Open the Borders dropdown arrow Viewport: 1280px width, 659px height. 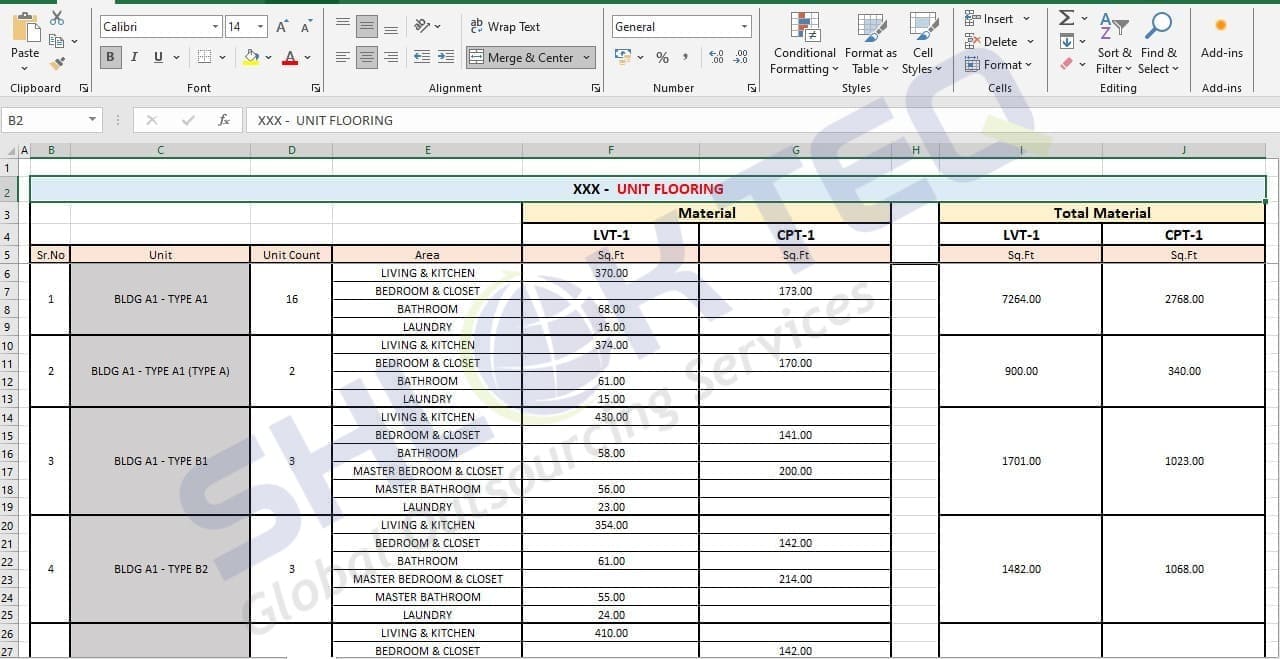(x=221, y=57)
